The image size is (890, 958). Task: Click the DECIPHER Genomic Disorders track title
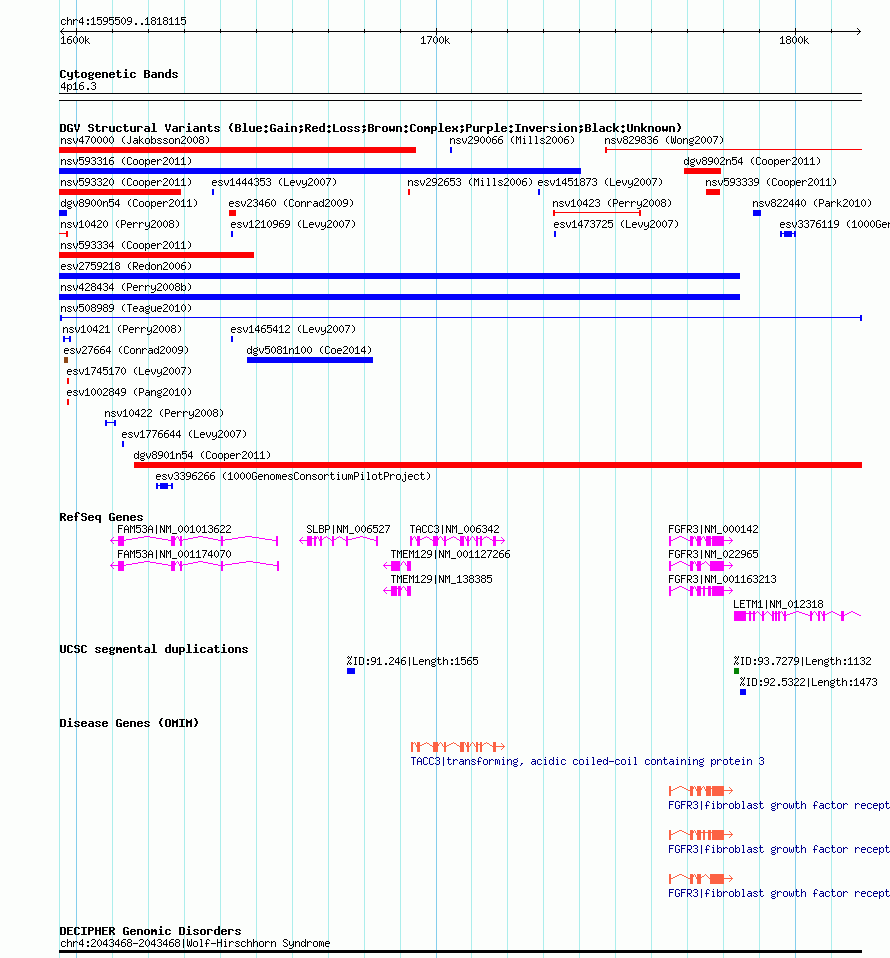pyautogui.click(x=150, y=931)
